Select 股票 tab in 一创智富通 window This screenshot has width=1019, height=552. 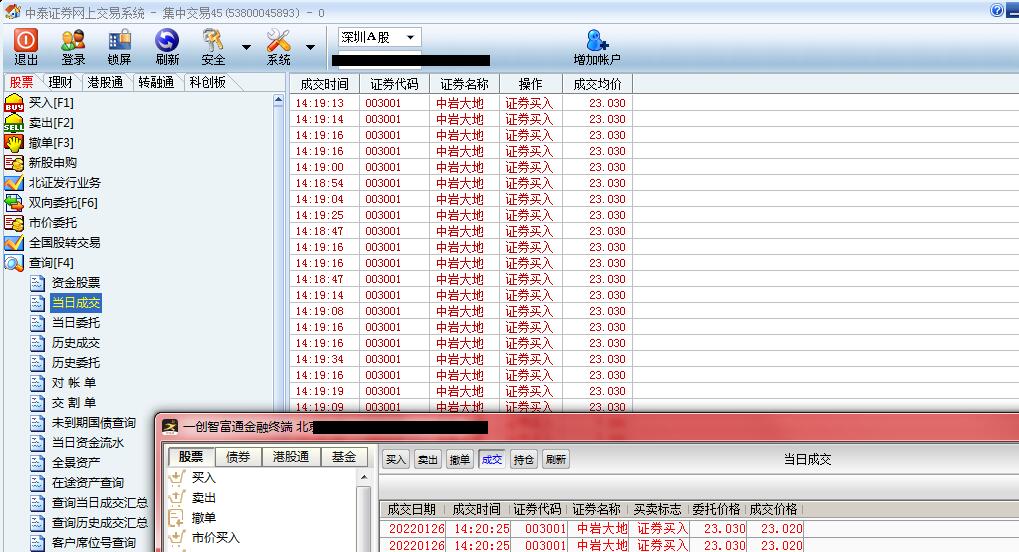(x=191, y=457)
